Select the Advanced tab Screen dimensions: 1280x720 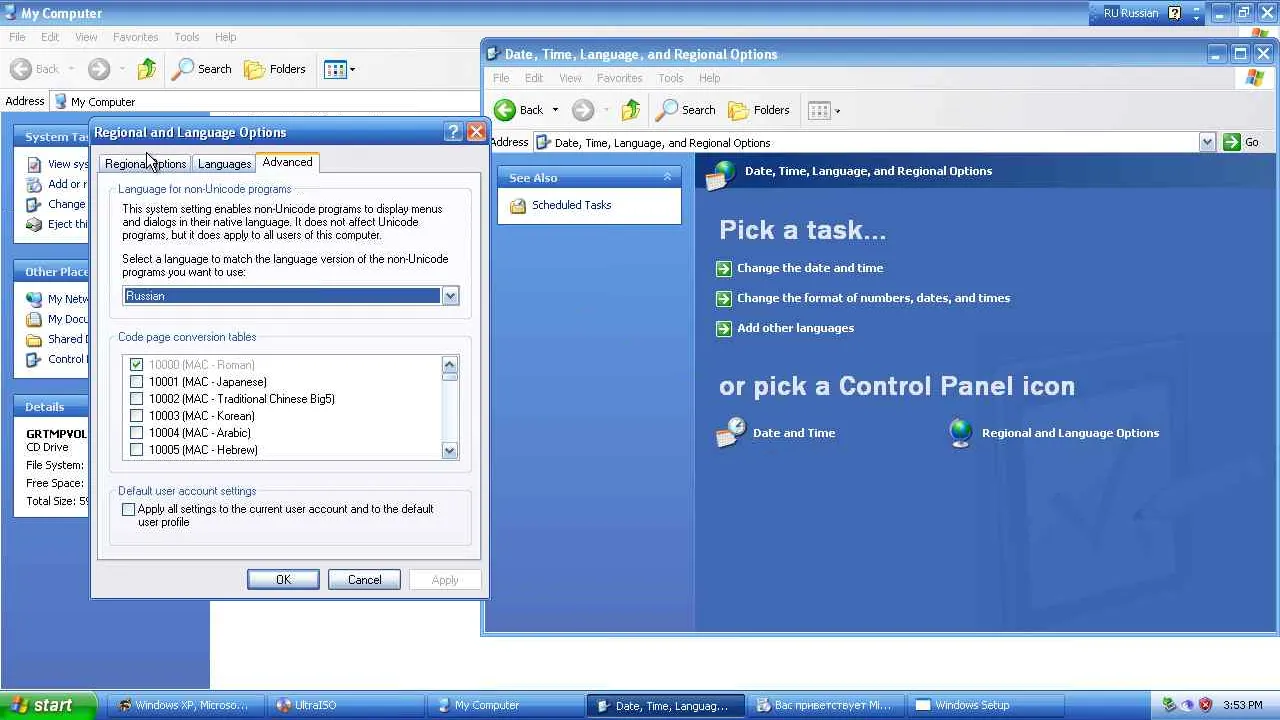287,162
